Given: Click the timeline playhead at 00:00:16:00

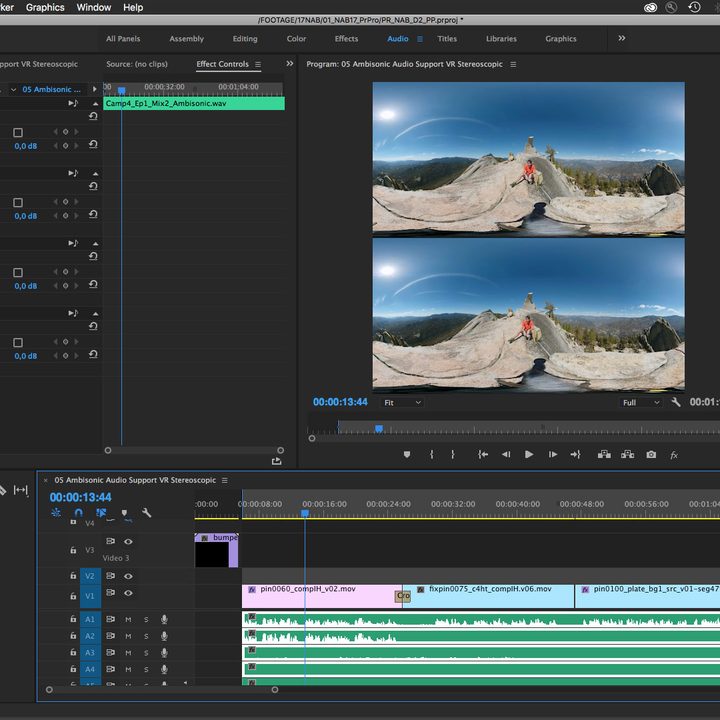Looking at the screenshot, I should tap(305, 512).
